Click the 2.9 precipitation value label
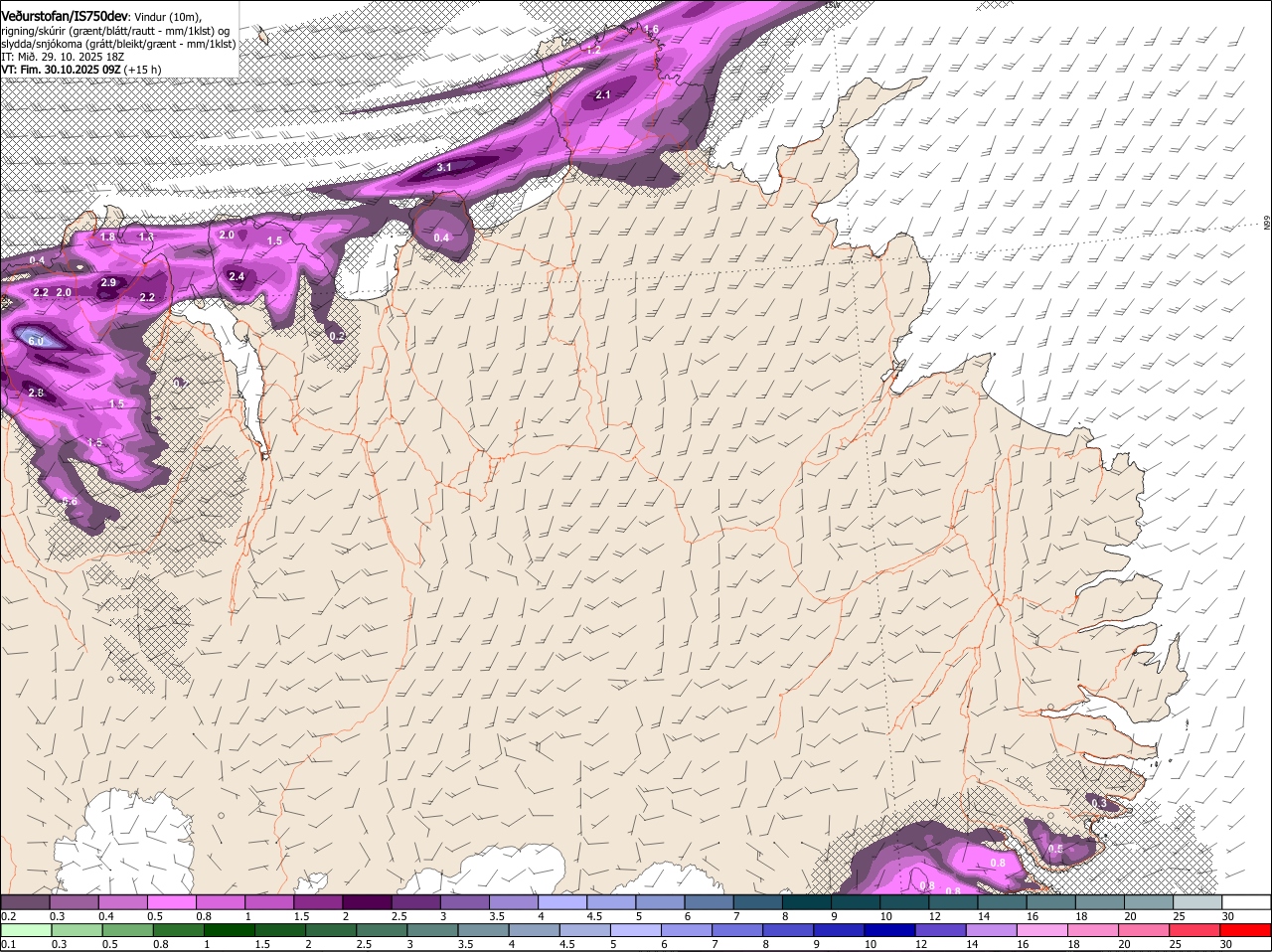 tap(108, 283)
